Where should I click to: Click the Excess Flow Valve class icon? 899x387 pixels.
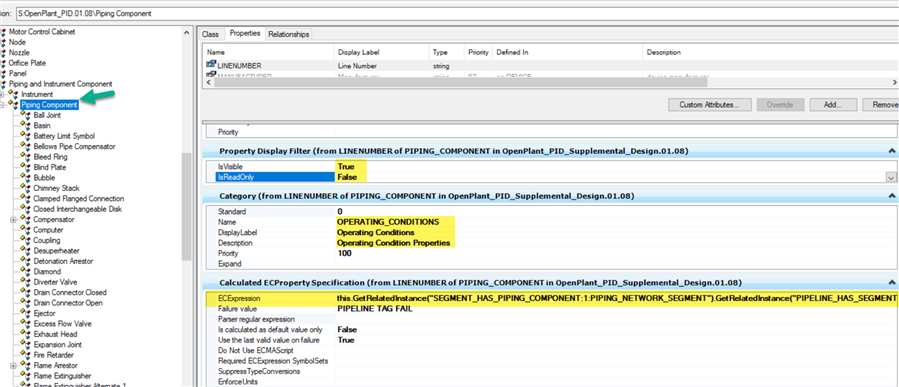26,323
